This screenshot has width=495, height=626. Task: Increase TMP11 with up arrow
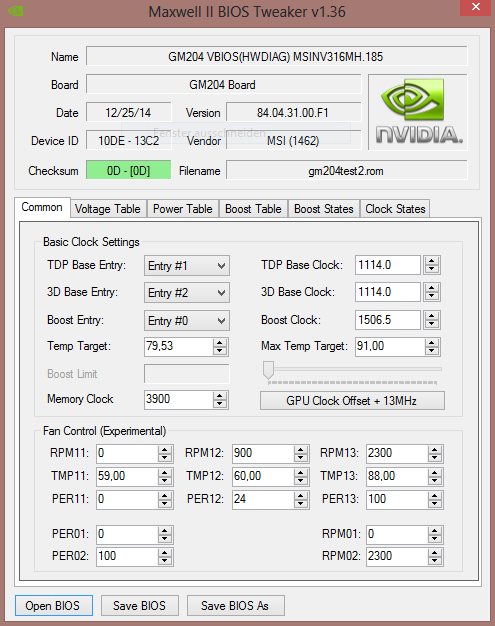tap(164, 472)
